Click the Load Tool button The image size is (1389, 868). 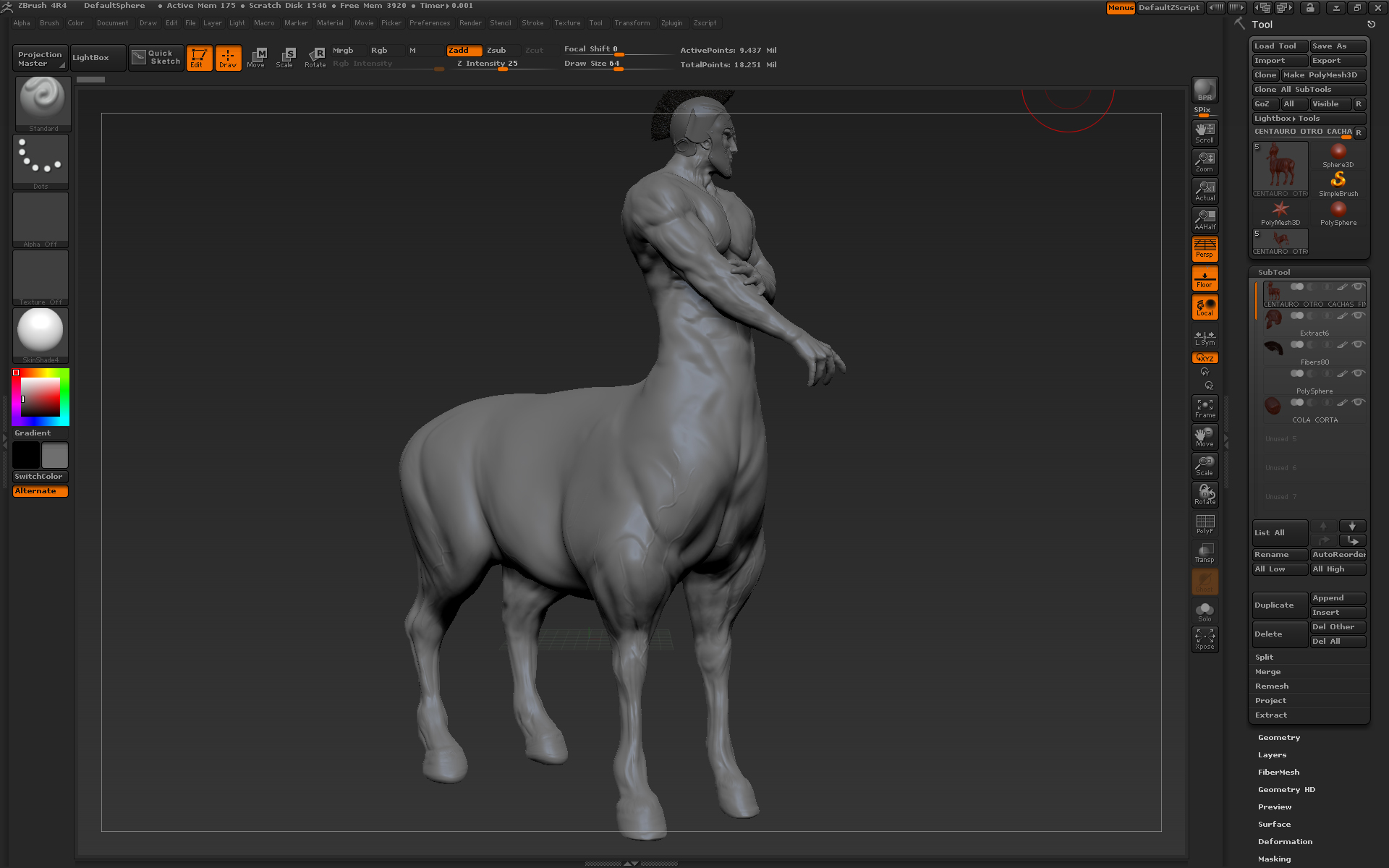pos(1279,46)
